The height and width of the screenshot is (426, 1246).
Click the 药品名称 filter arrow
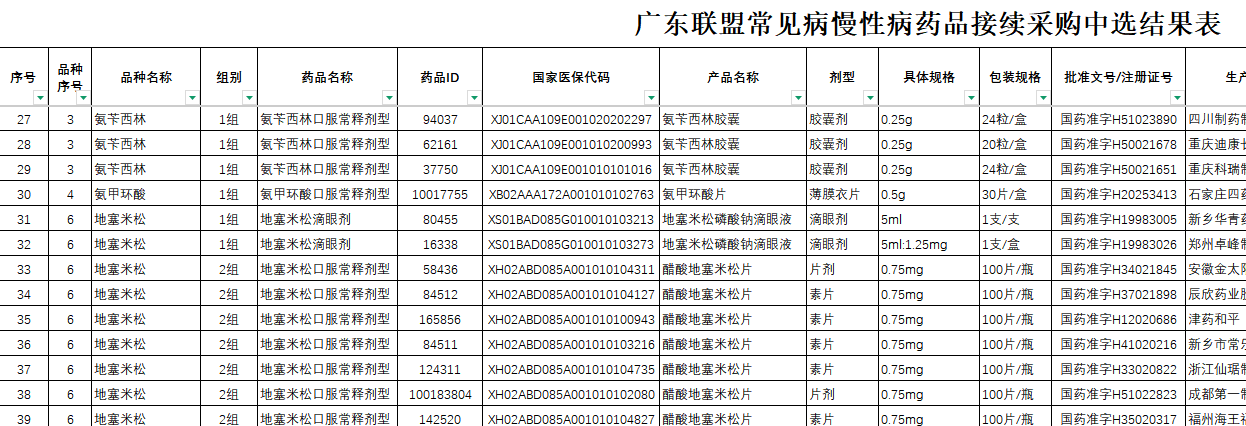coord(389,98)
